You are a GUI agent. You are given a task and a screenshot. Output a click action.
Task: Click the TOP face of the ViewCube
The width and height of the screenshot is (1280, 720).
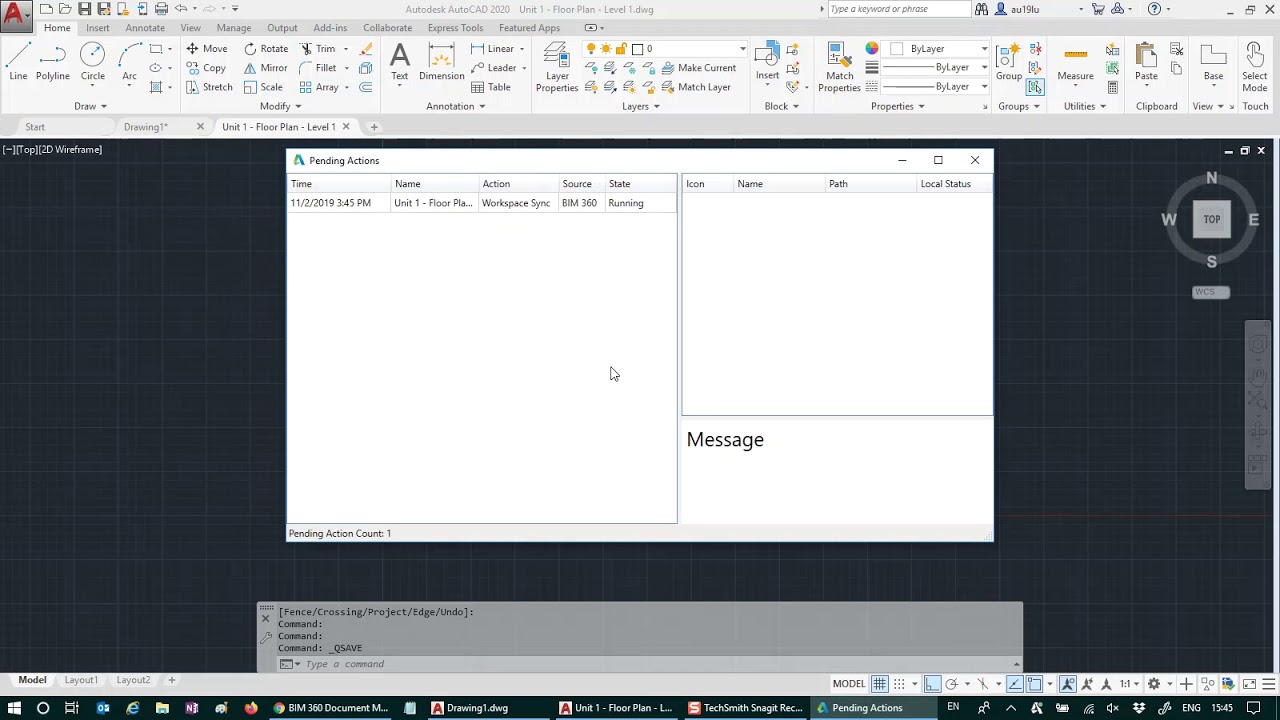1211,219
